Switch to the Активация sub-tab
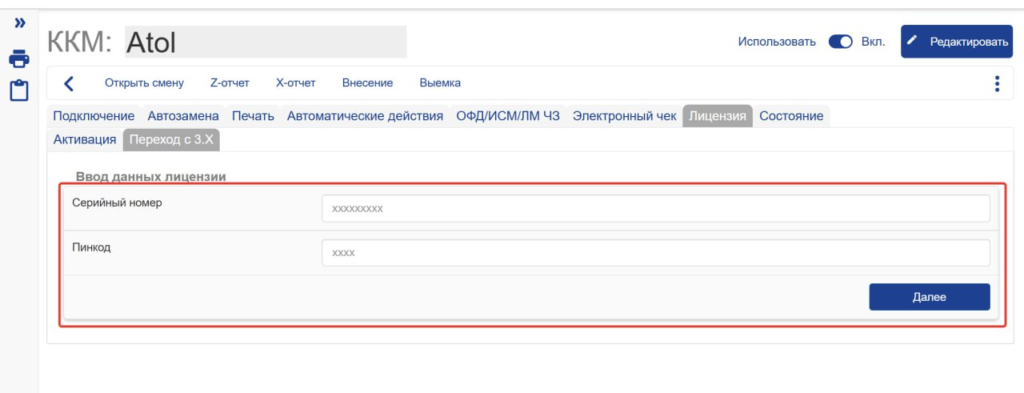The height and width of the screenshot is (393, 1024). pos(85,140)
